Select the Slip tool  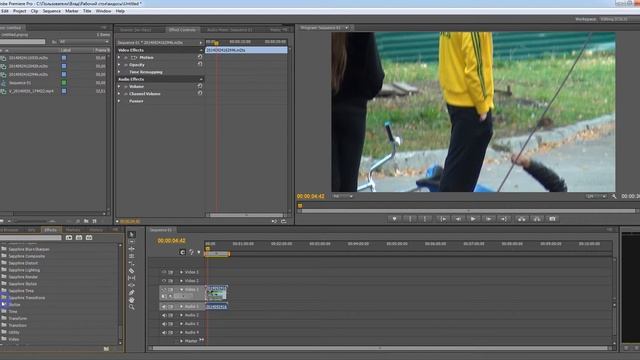pos(131,278)
